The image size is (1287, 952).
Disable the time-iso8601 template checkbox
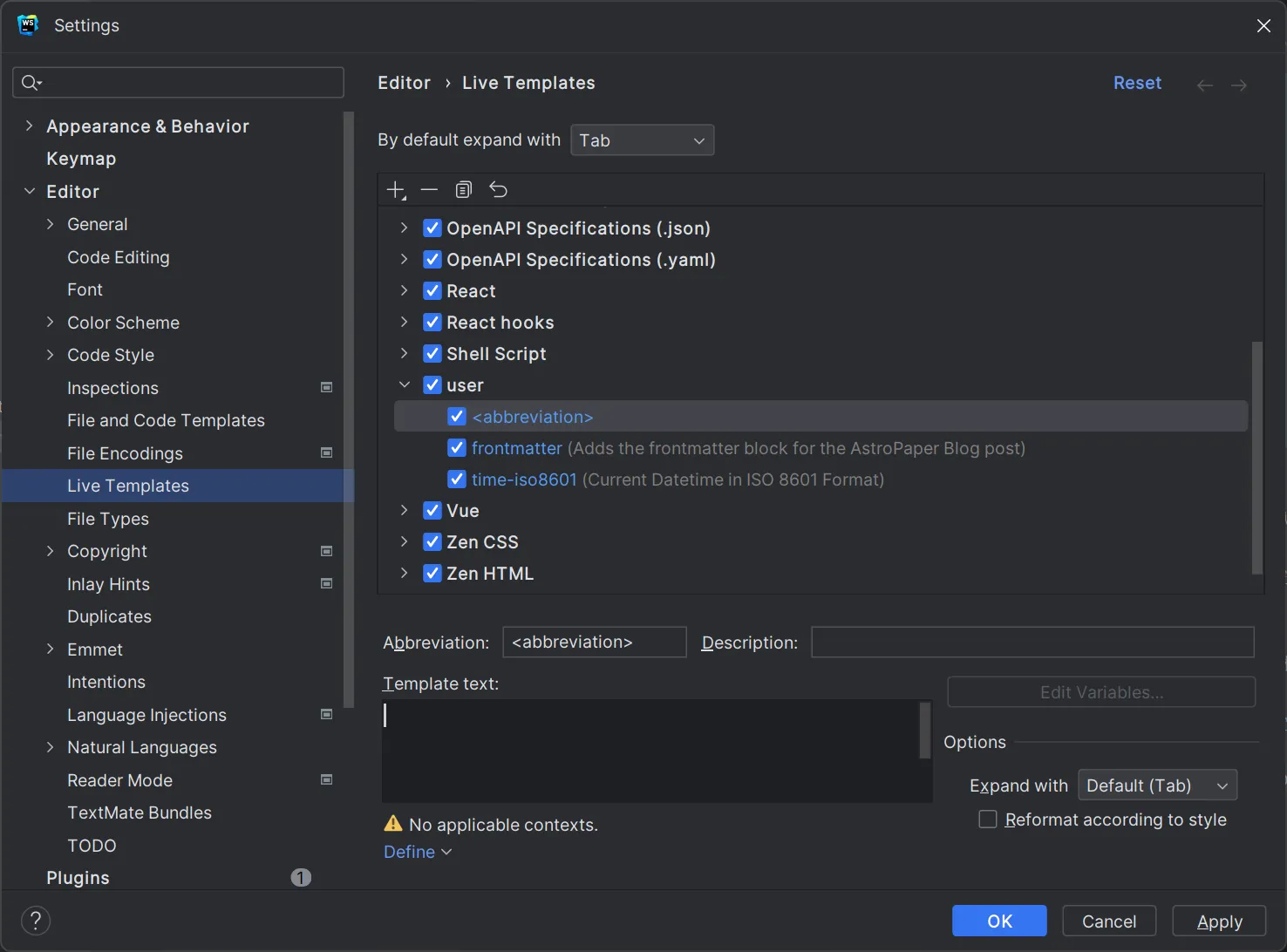456,479
